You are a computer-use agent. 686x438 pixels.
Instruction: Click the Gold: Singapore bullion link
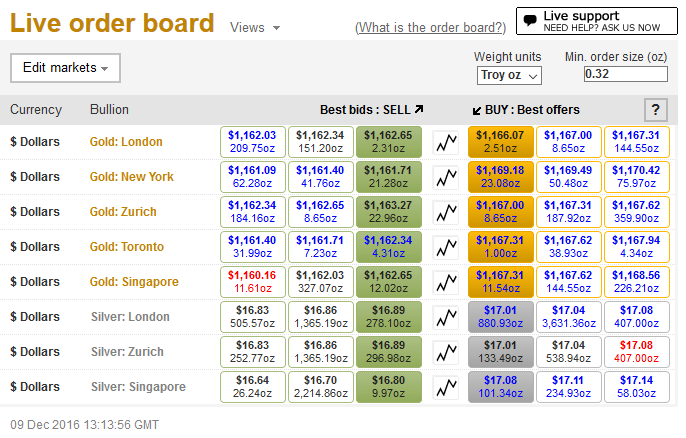(134, 282)
